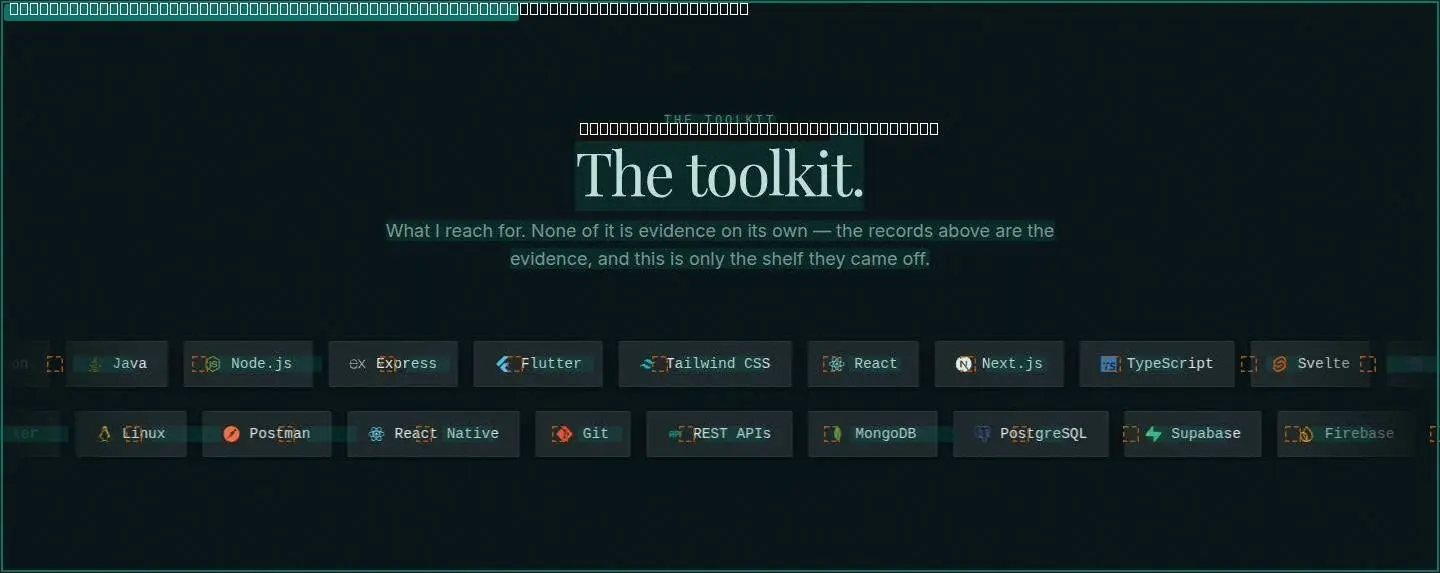
Task: Click the Next.js circular N icon
Action: [x=964, y=364]
